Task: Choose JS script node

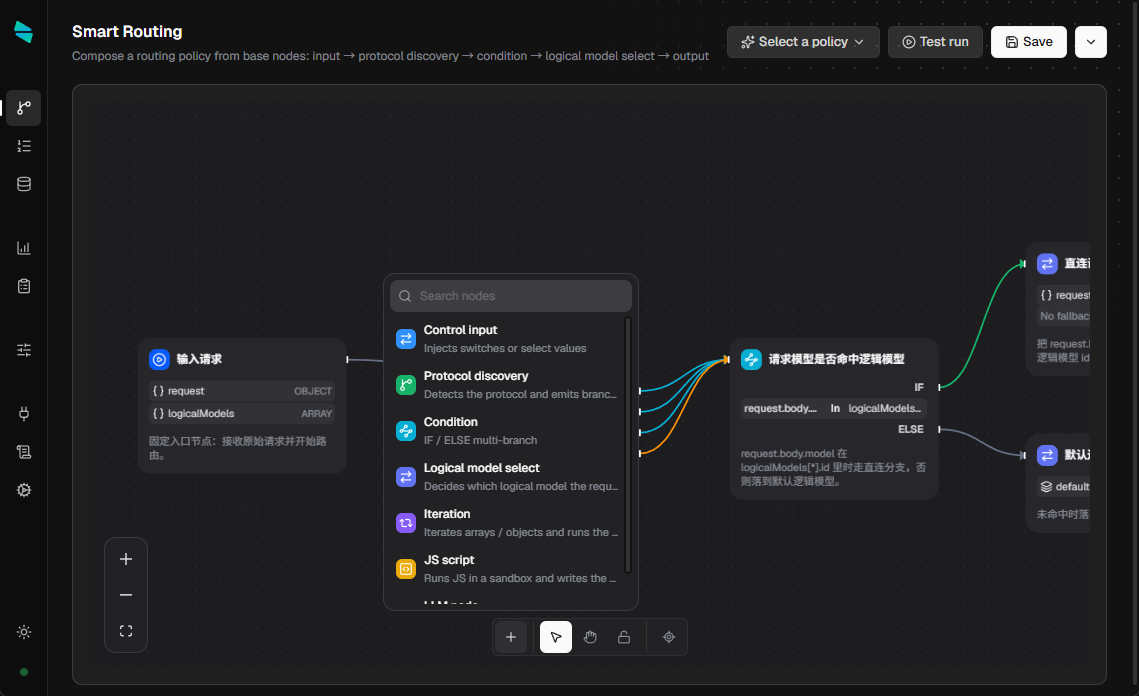Action: point(507,569)
